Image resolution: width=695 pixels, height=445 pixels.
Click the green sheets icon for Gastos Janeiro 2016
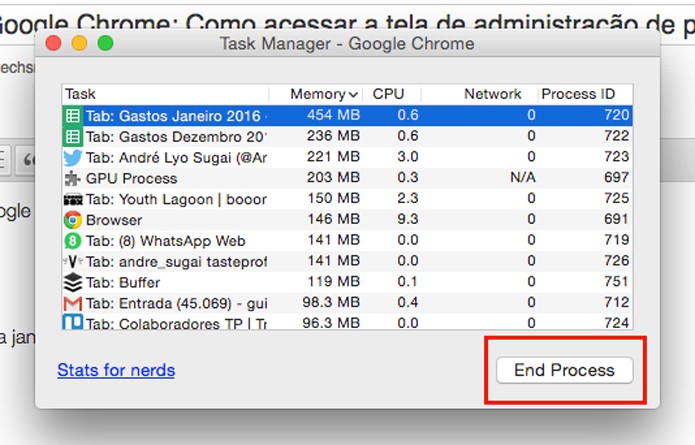click(x=73, y=116)
